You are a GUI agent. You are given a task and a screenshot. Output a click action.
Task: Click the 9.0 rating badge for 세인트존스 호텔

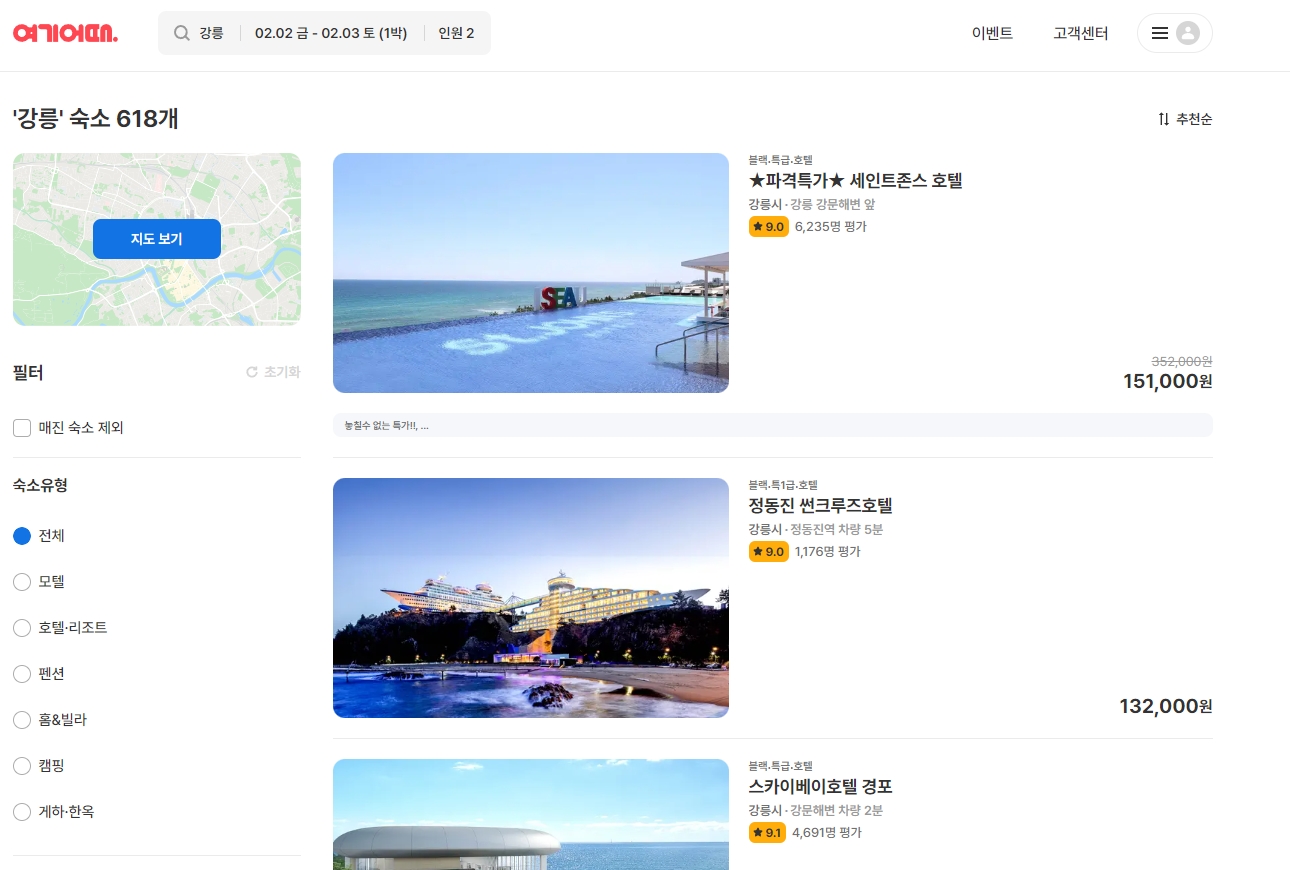(x=769, y=227)
